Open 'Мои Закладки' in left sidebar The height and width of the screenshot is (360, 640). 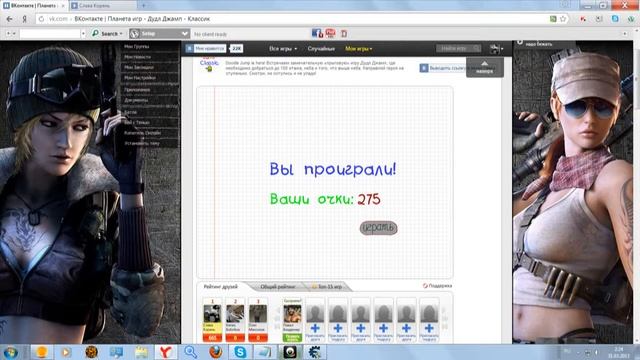point(139,67)
